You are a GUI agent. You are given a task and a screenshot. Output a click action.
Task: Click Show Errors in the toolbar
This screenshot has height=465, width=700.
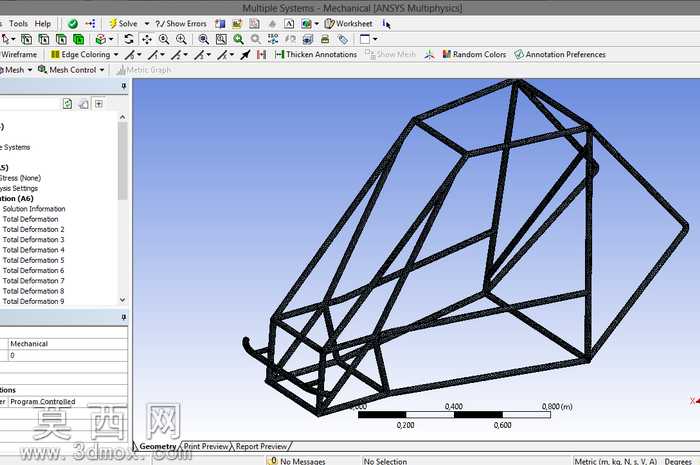[181, 24]
